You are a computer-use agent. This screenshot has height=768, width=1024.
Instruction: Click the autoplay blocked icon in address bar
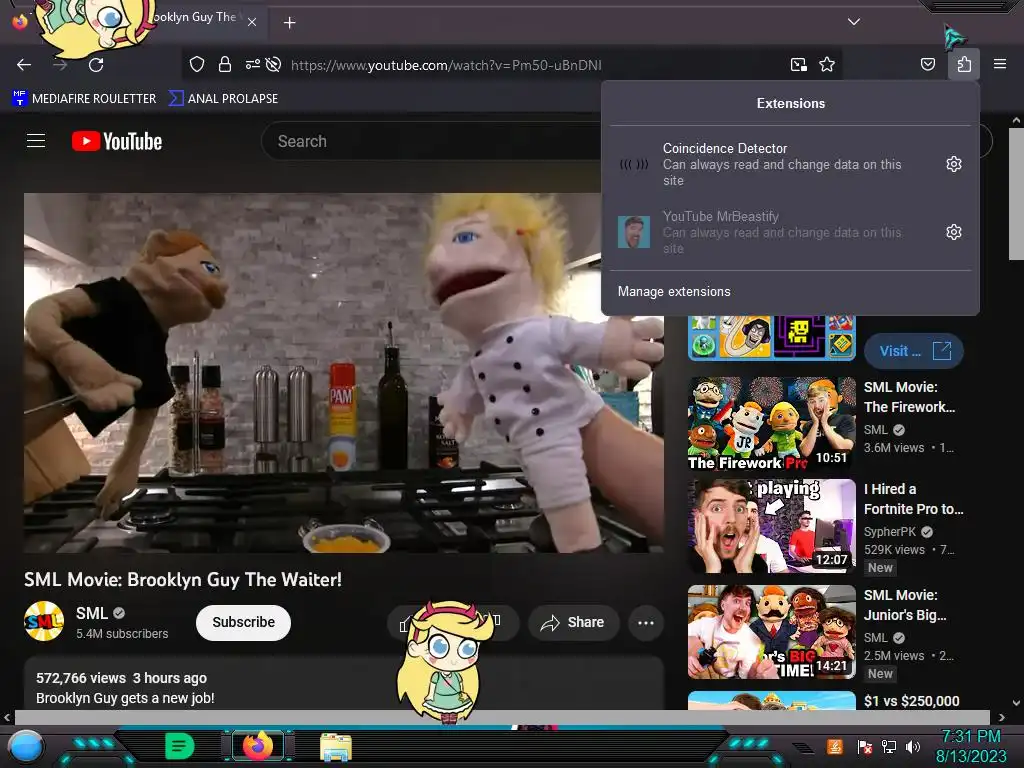click(x=274, y=64)
